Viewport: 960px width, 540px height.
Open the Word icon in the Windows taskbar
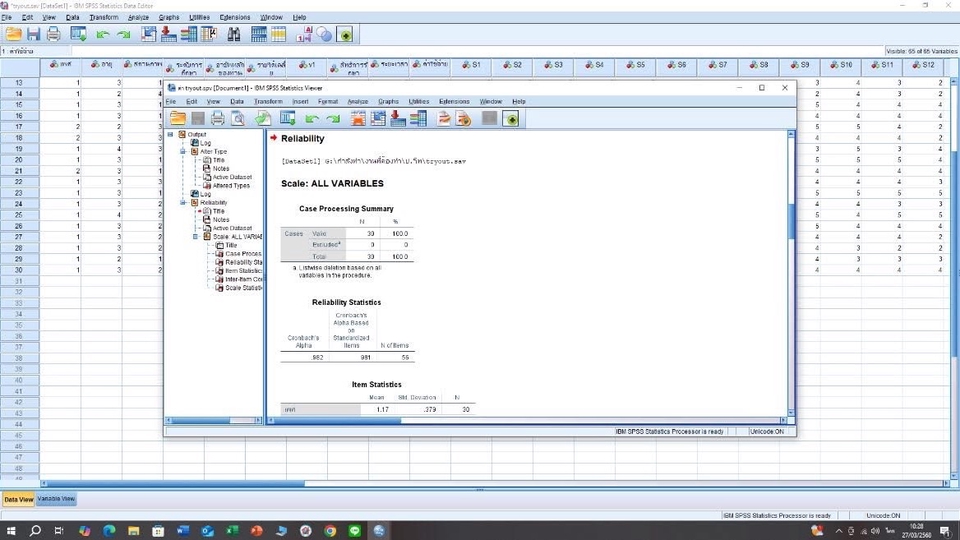point(183,530)
